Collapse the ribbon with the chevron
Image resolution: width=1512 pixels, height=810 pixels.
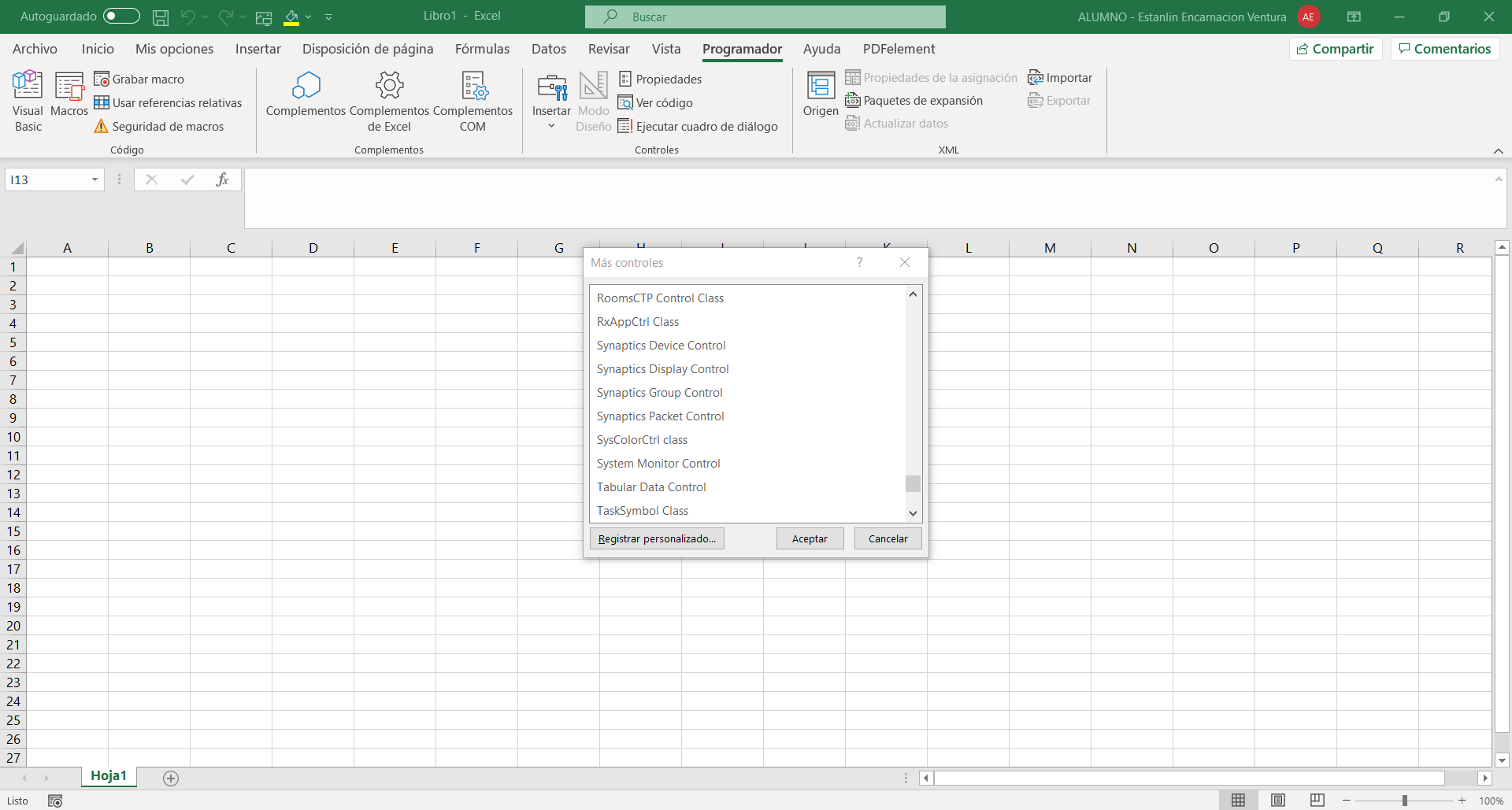pyautogui.click(x=1498, y=150)
